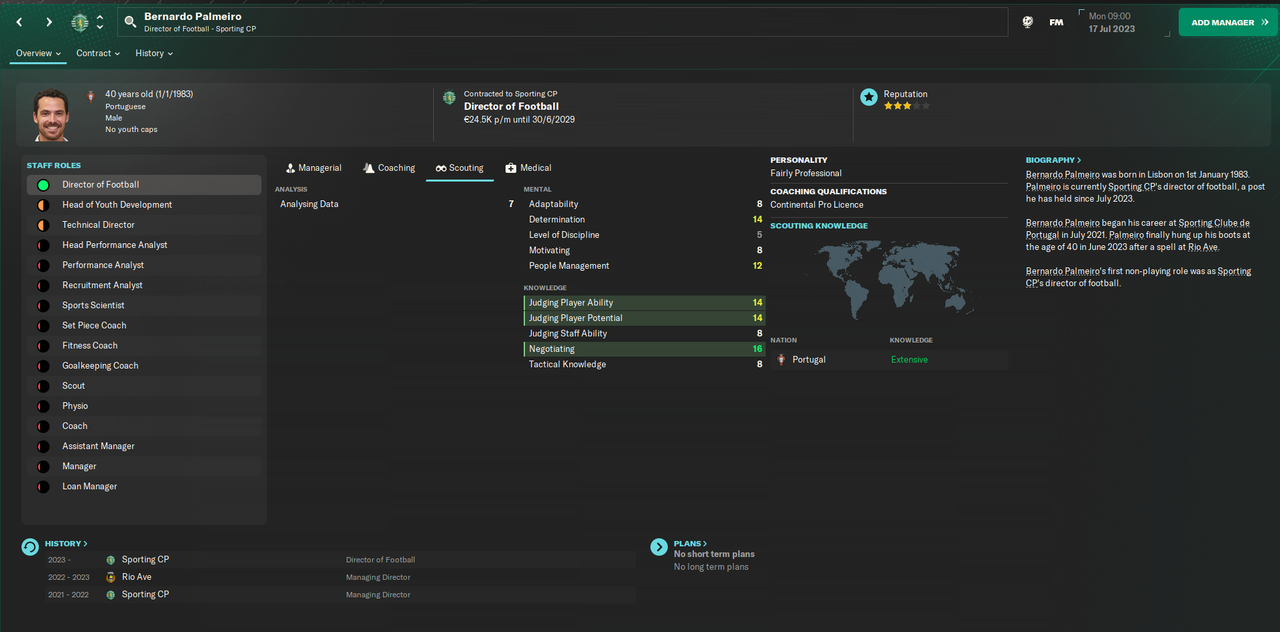Click the Analysing Data attribute
Screen dimensions: 1280x632
coord(396,204)
